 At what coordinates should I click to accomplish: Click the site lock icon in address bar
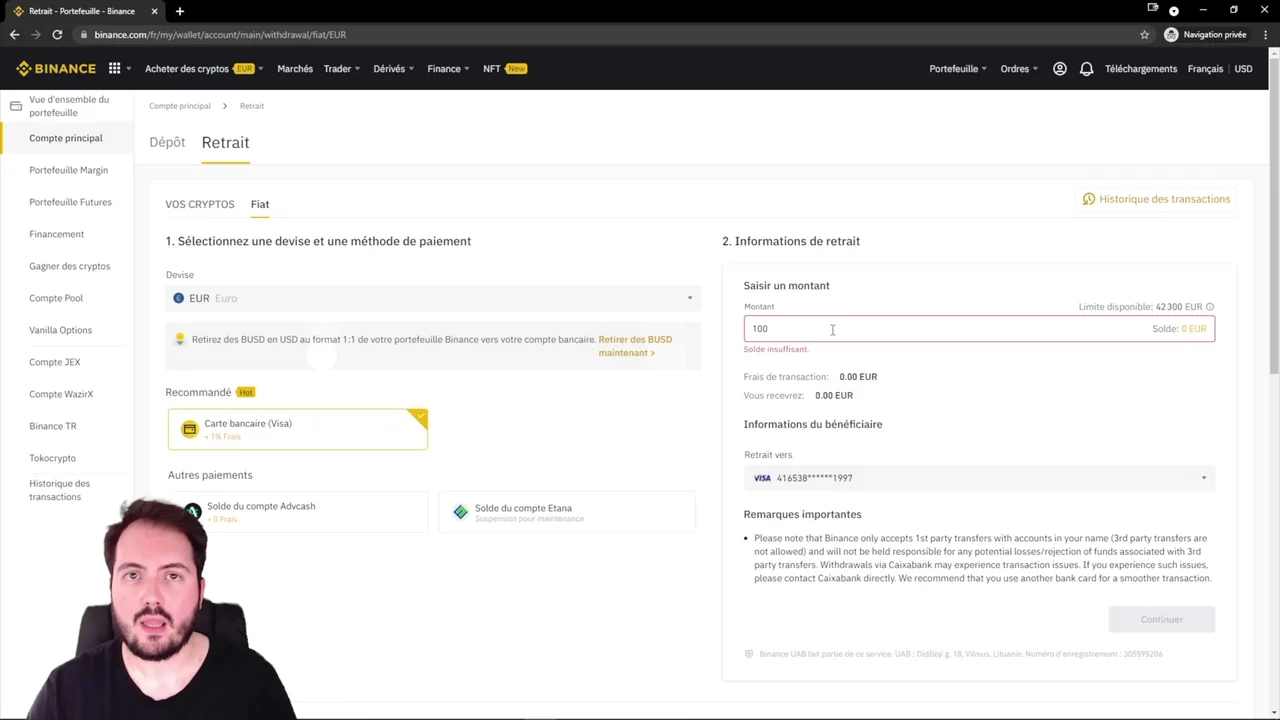pos(85,34)
